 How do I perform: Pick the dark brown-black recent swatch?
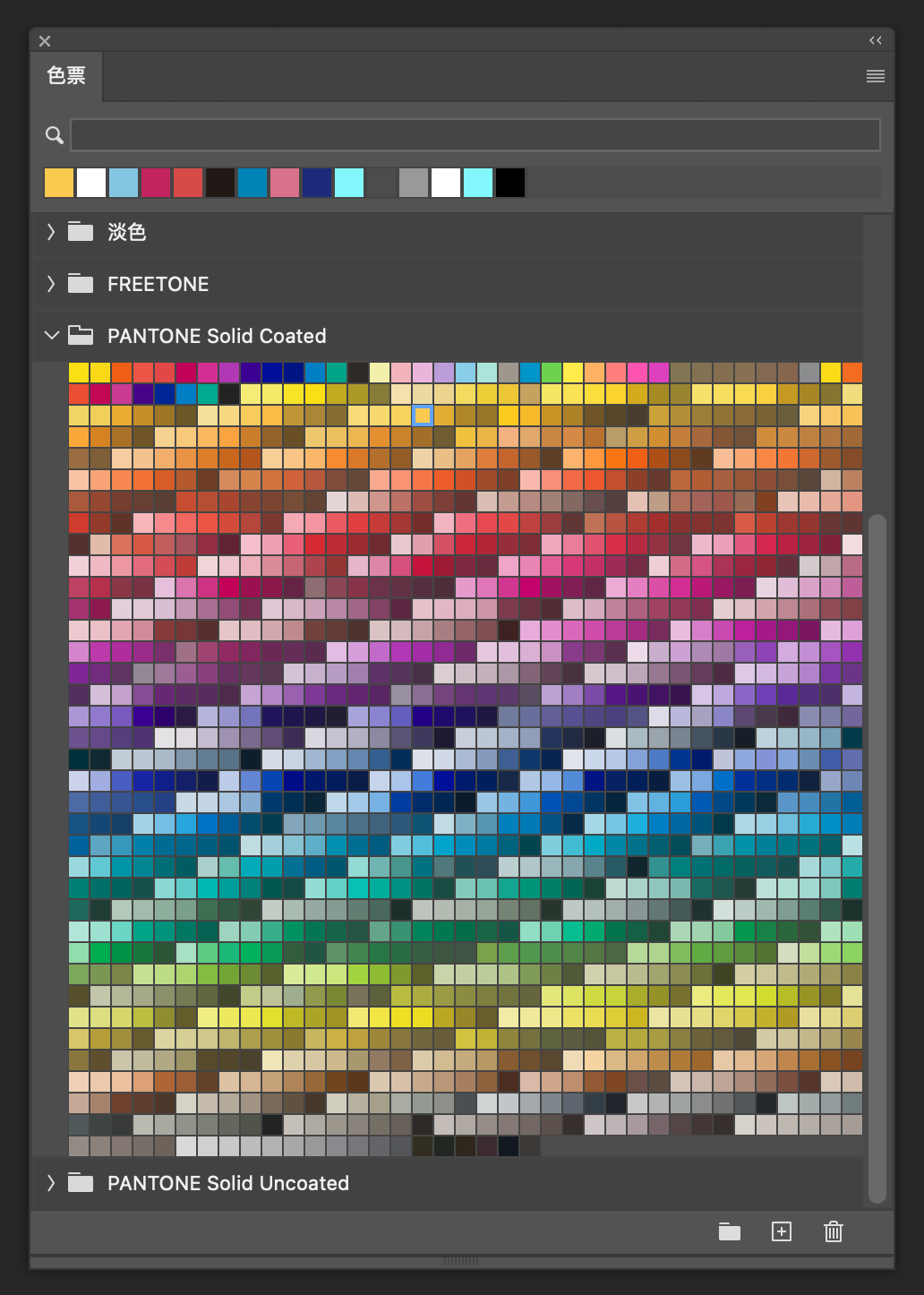[x=220, y=183]
